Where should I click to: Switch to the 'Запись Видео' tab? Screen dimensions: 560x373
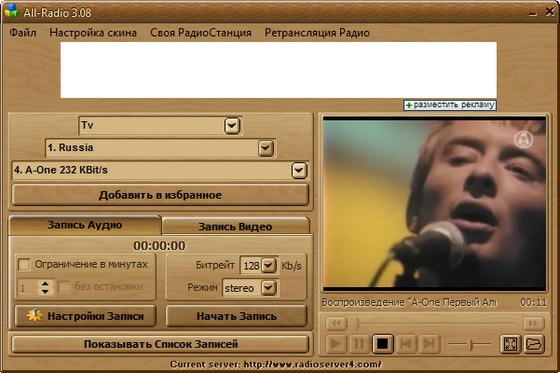(235, 227)
